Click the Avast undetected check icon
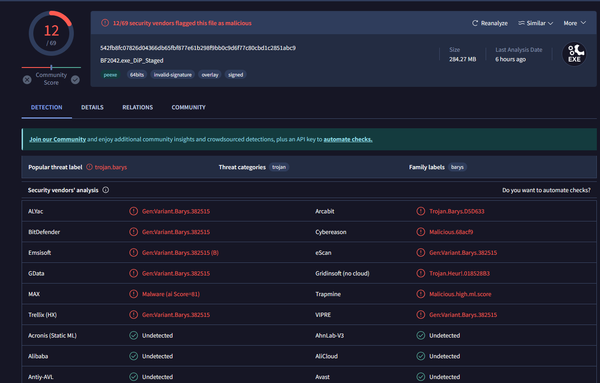This screenshot has width=600, height=383. click(x=421, y=377)
